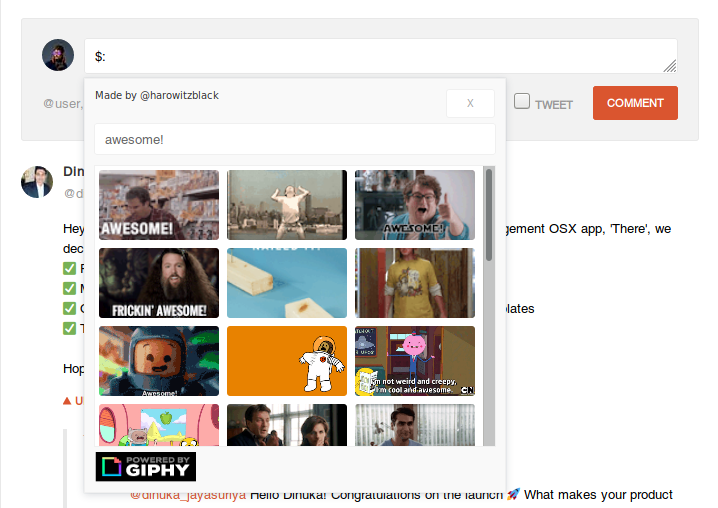This screenshot has height=508, width=718.
Task: Pick the Adventure Time pink room GIF
Action: point(159,425)
